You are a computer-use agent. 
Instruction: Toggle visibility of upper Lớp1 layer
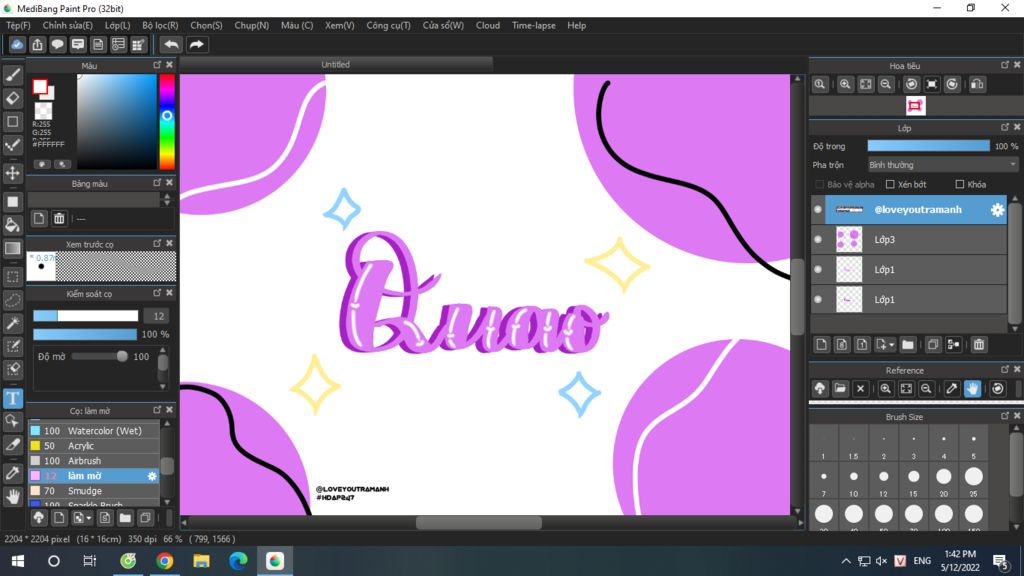coord(818,270)
